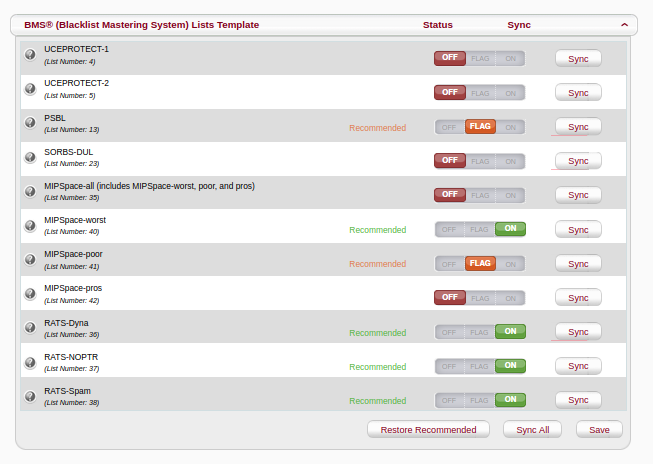Viewport: 653px width, 464px height.
Task: Sync the MIPSpace-poor list
Action: [578, 264]
